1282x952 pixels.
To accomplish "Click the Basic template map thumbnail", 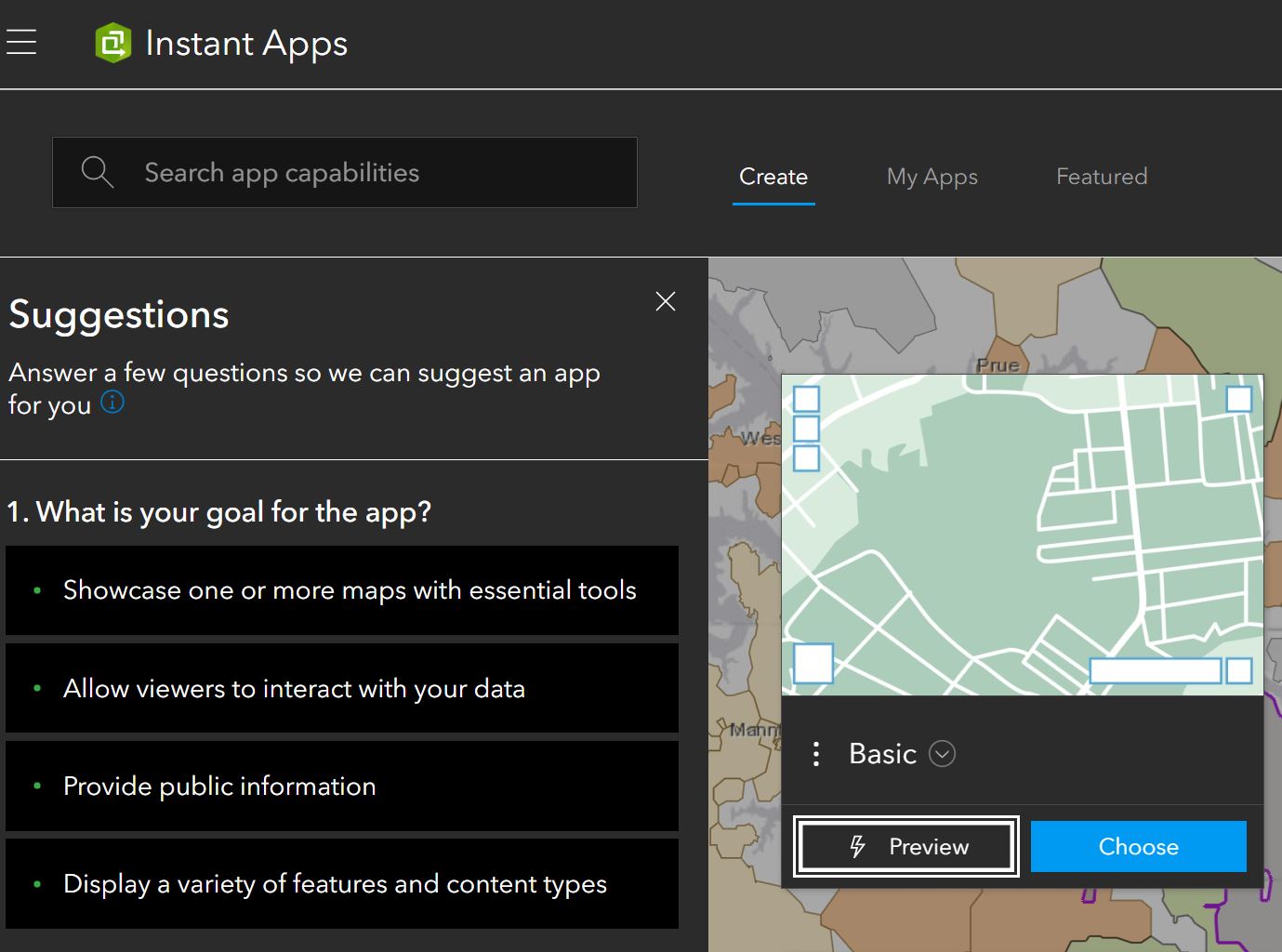I will 1022,535.
